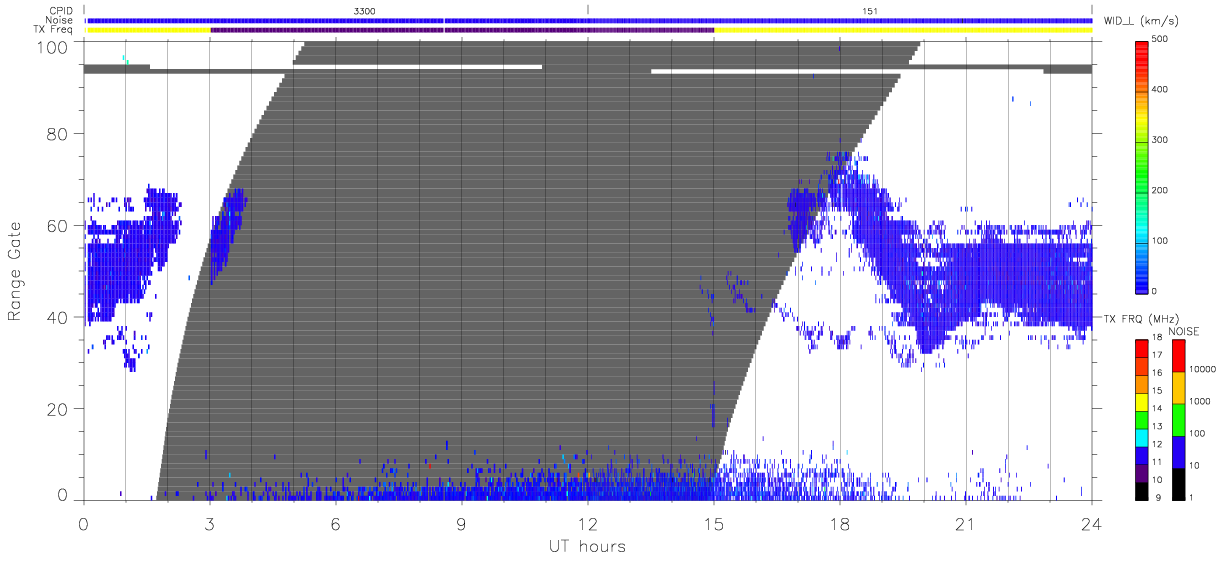Click the TX Freq row label

pos(54,30)
